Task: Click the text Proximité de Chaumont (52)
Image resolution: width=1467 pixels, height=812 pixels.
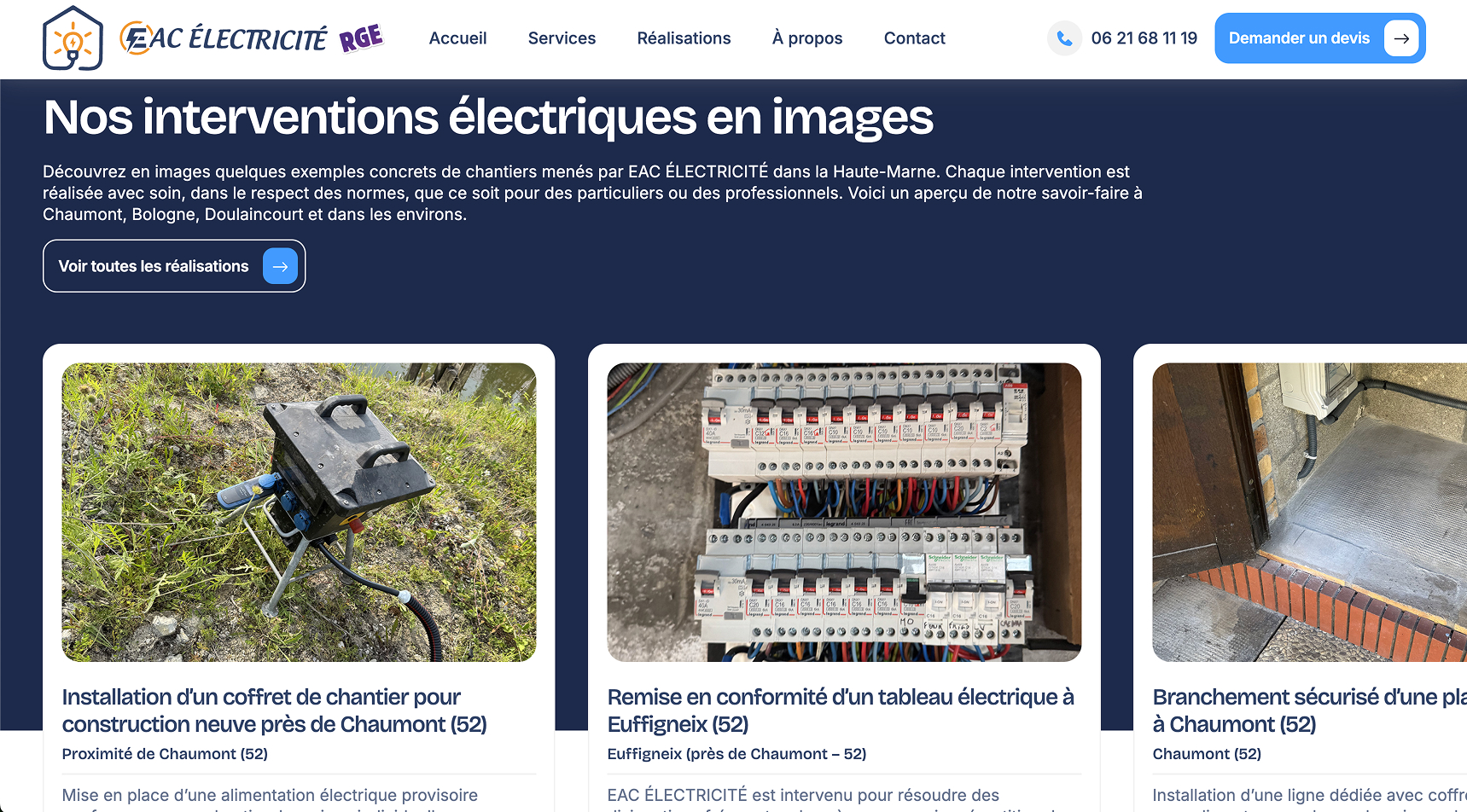Action: [165, 754]
